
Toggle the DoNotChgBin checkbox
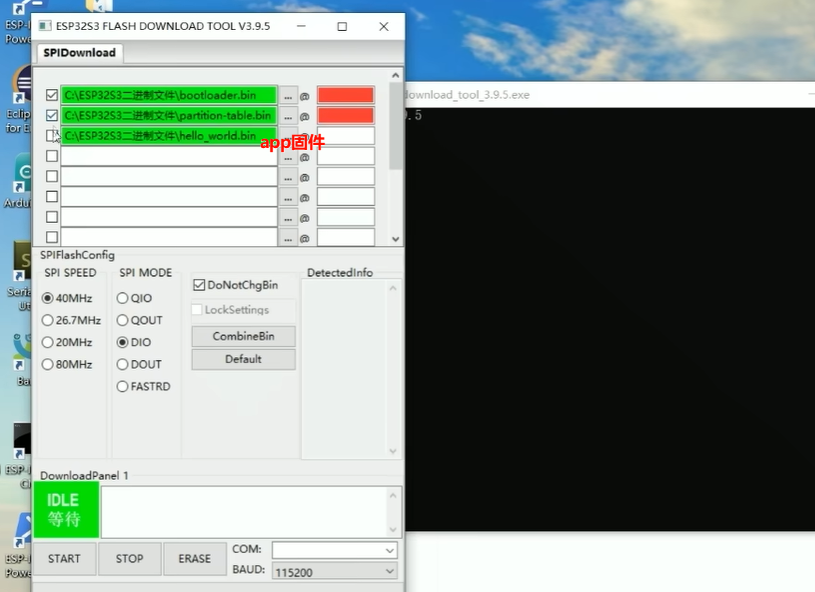coord(199,285)
